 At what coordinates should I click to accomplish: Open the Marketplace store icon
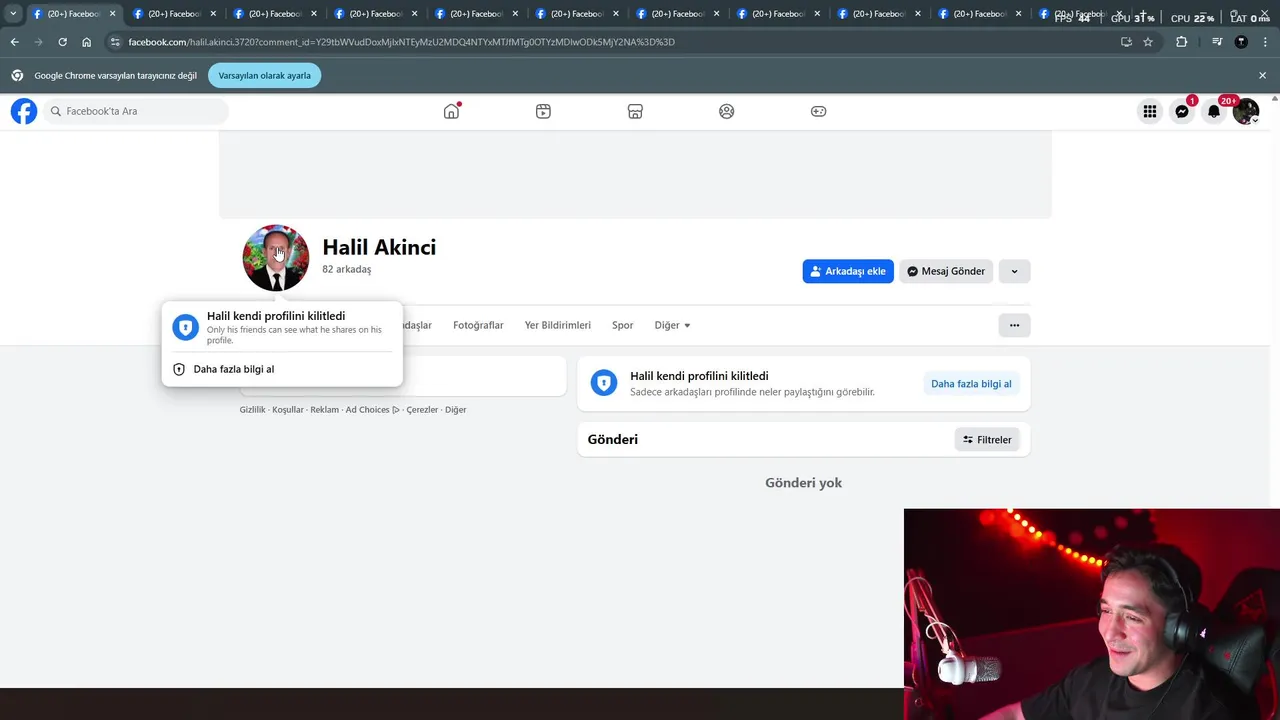[635, 111]
